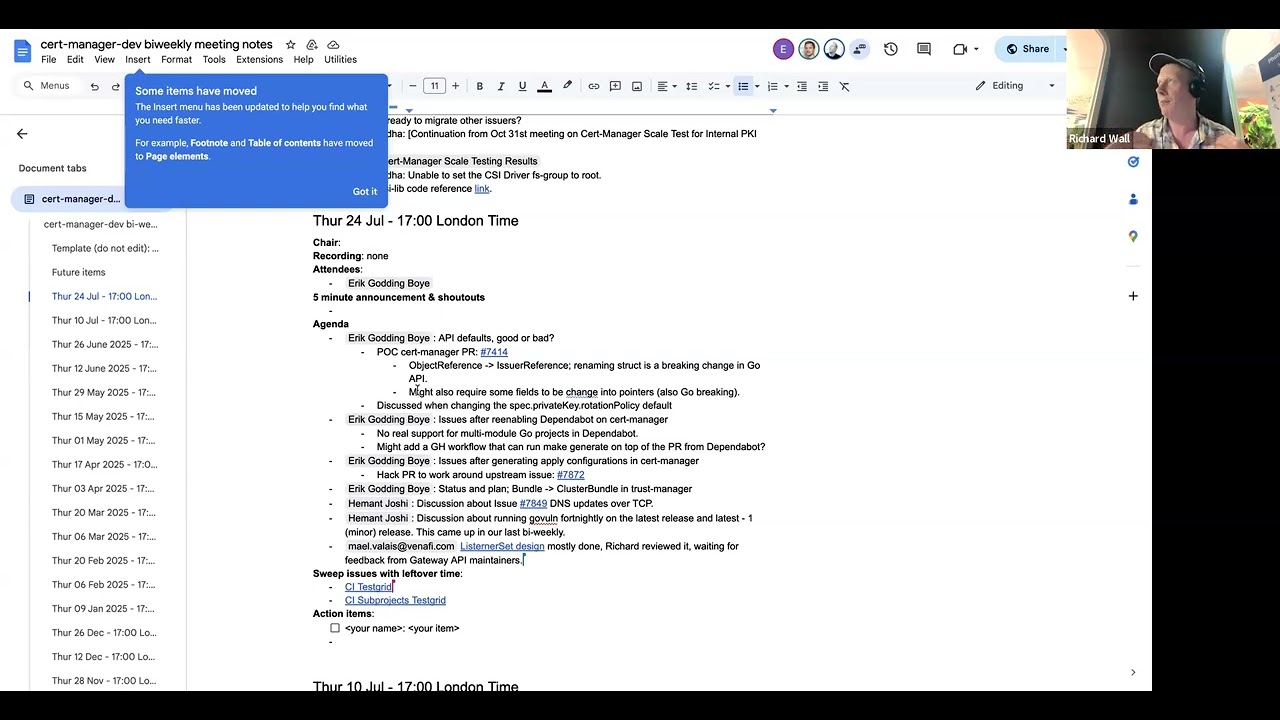Insert an image from the toolbar
1280x720 pixels.
[637, 86]
